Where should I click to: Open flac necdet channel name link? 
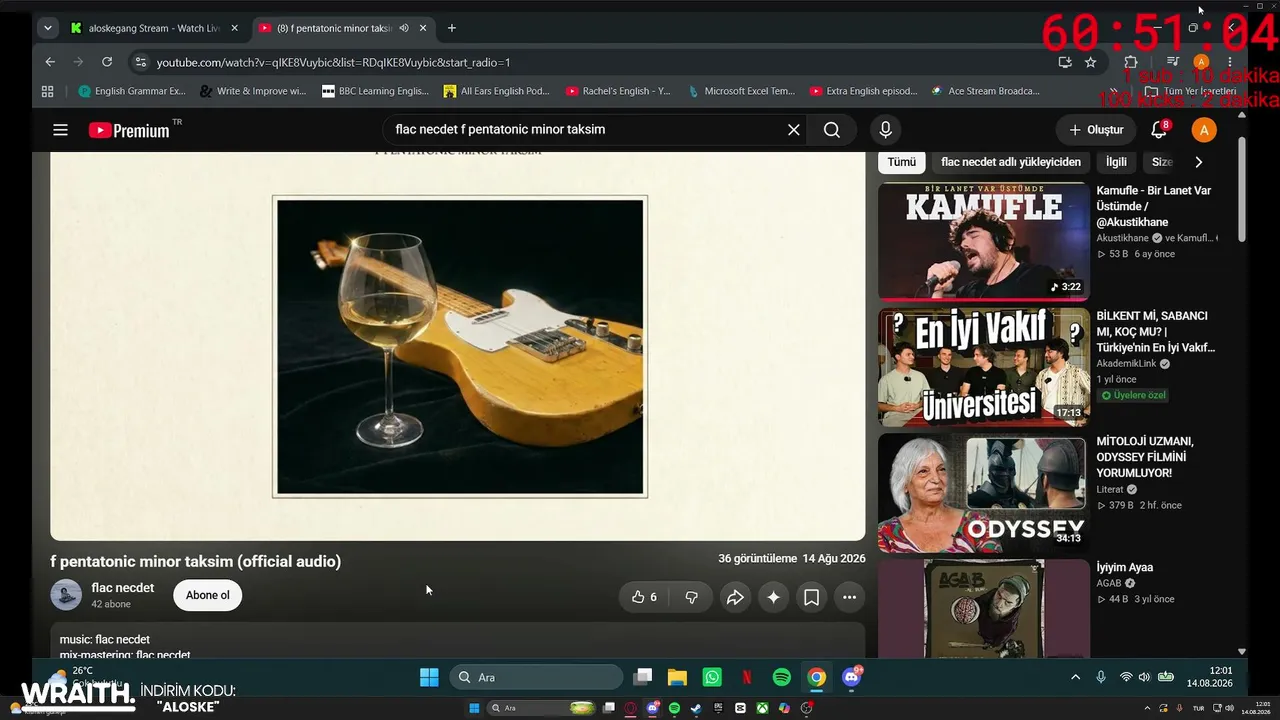(x=123, y=588)
